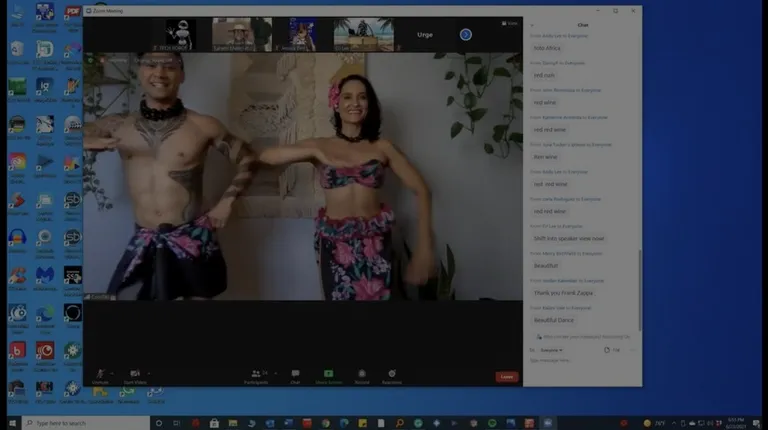The height and width of the screenshot is (430, 768).
Task: Click the green Share Screen icon
Action: click(328, 374)
